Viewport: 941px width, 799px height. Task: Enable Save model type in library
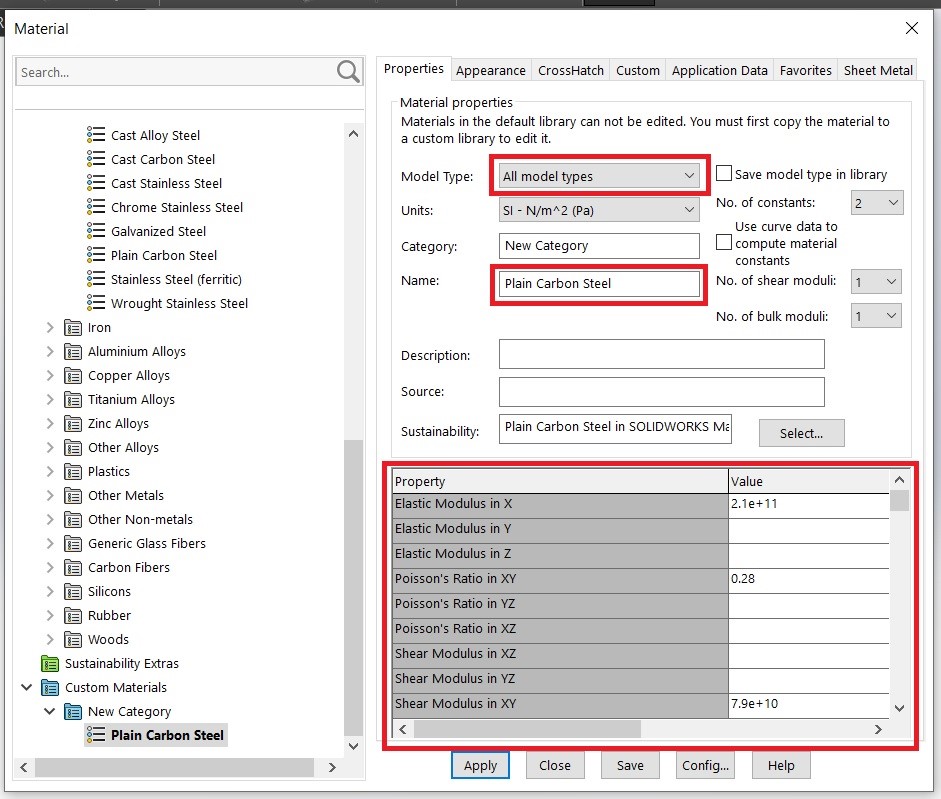[724, 173]
